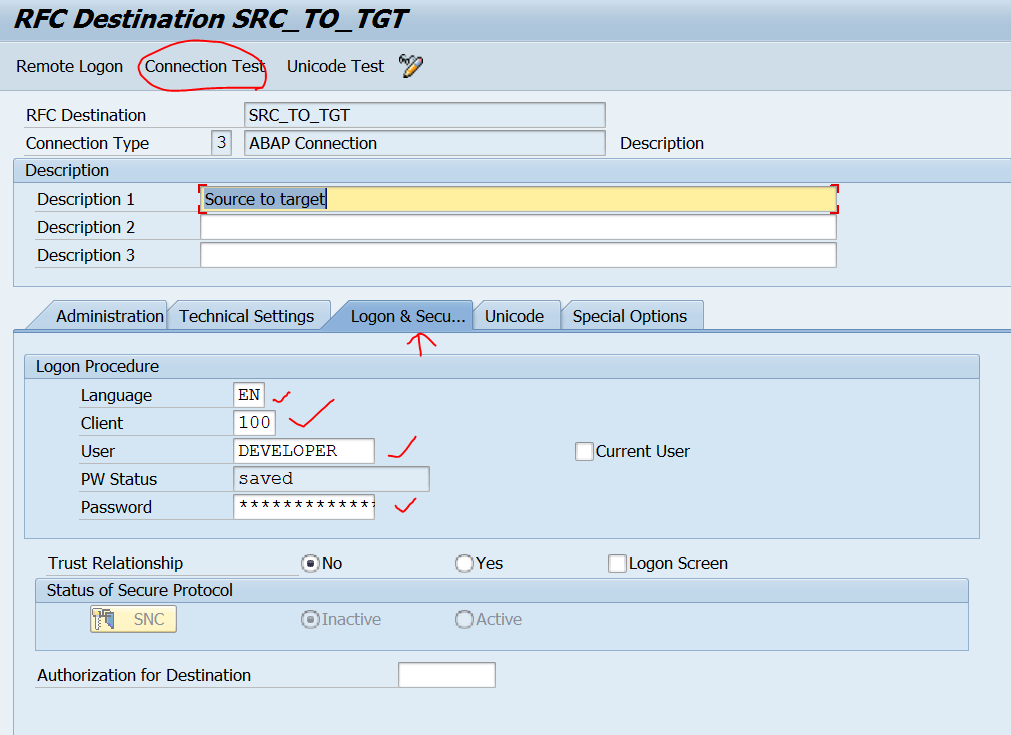Enable the Current User checkbox
Viewport: 1011px width, 735px height.
(x=584, y=451)
